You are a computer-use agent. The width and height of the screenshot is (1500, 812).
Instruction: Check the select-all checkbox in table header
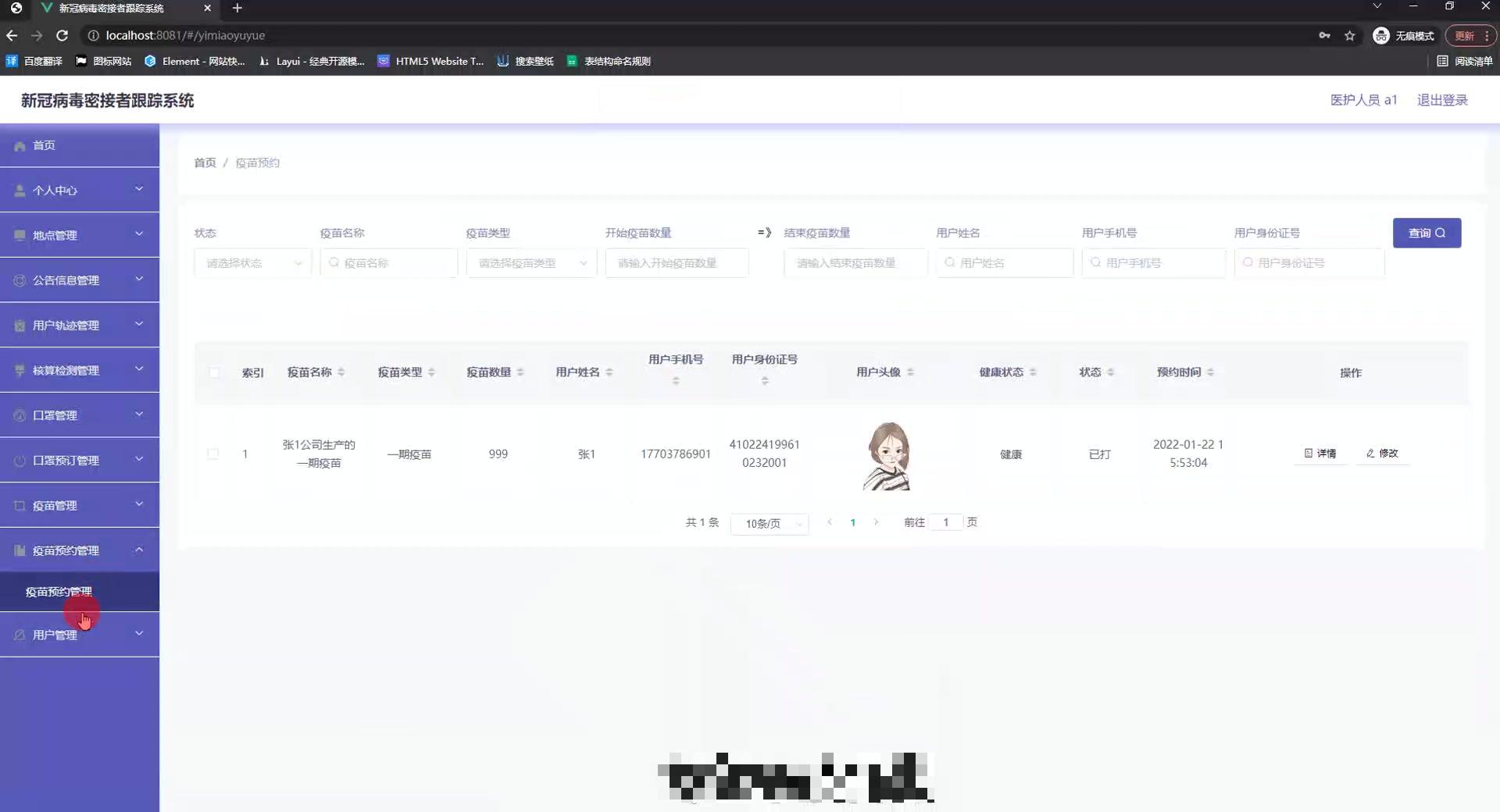click(215, 373)
